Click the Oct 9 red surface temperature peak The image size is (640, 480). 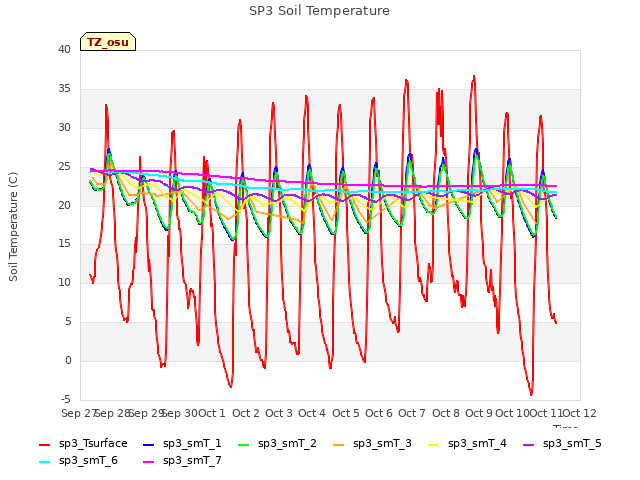[x=474, y=76]
